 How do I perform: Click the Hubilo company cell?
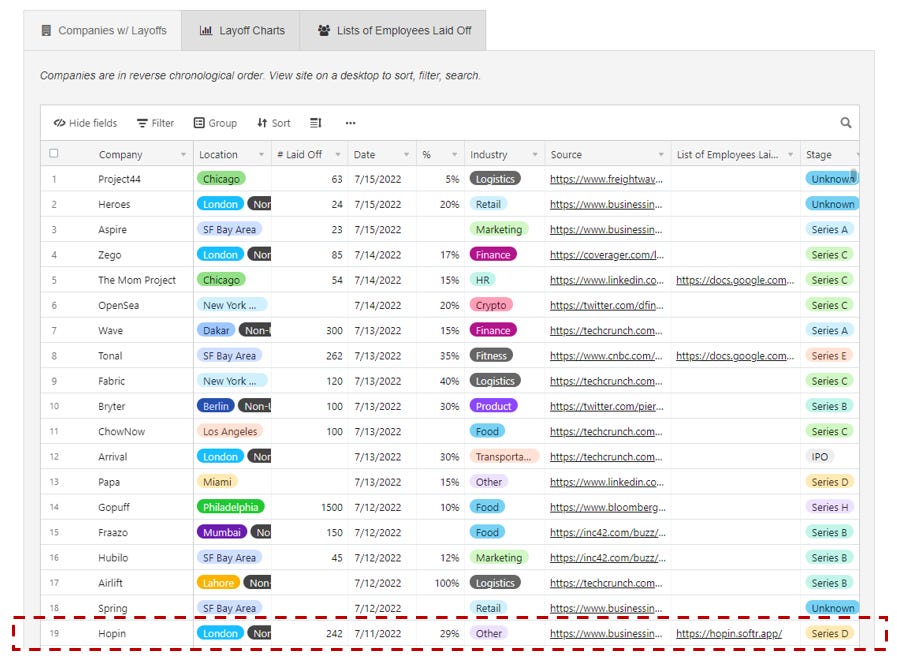(x=113, y=557)
